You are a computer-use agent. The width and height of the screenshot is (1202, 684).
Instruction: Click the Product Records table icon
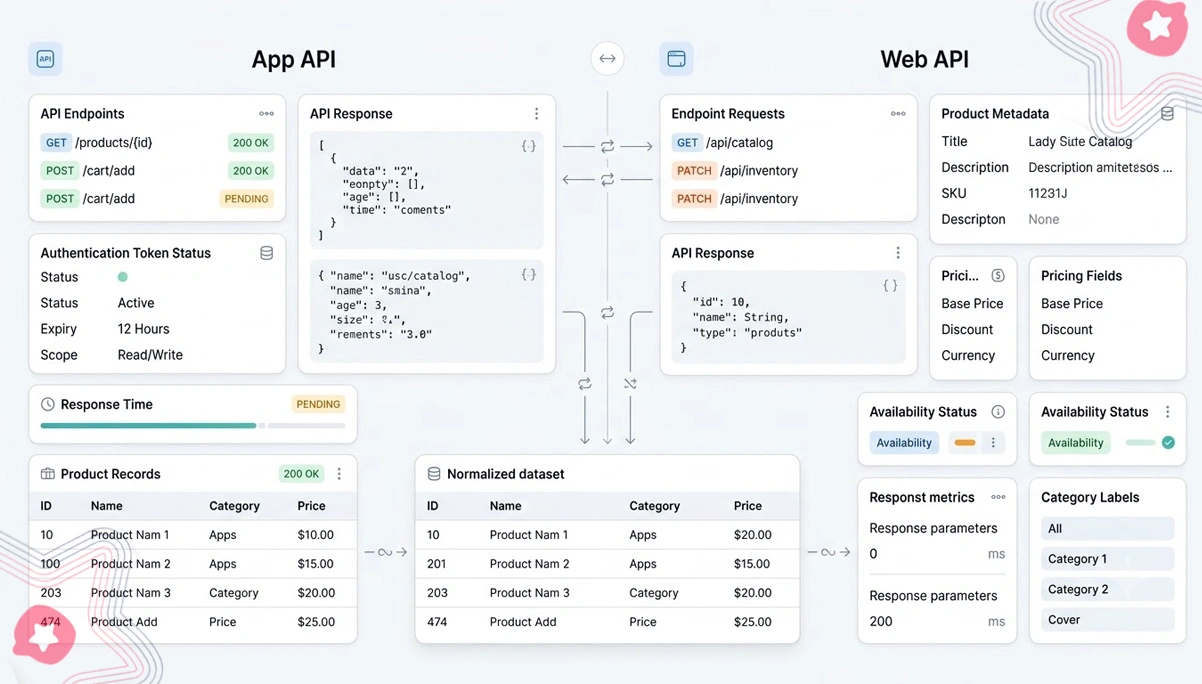[x=47, y=474]
